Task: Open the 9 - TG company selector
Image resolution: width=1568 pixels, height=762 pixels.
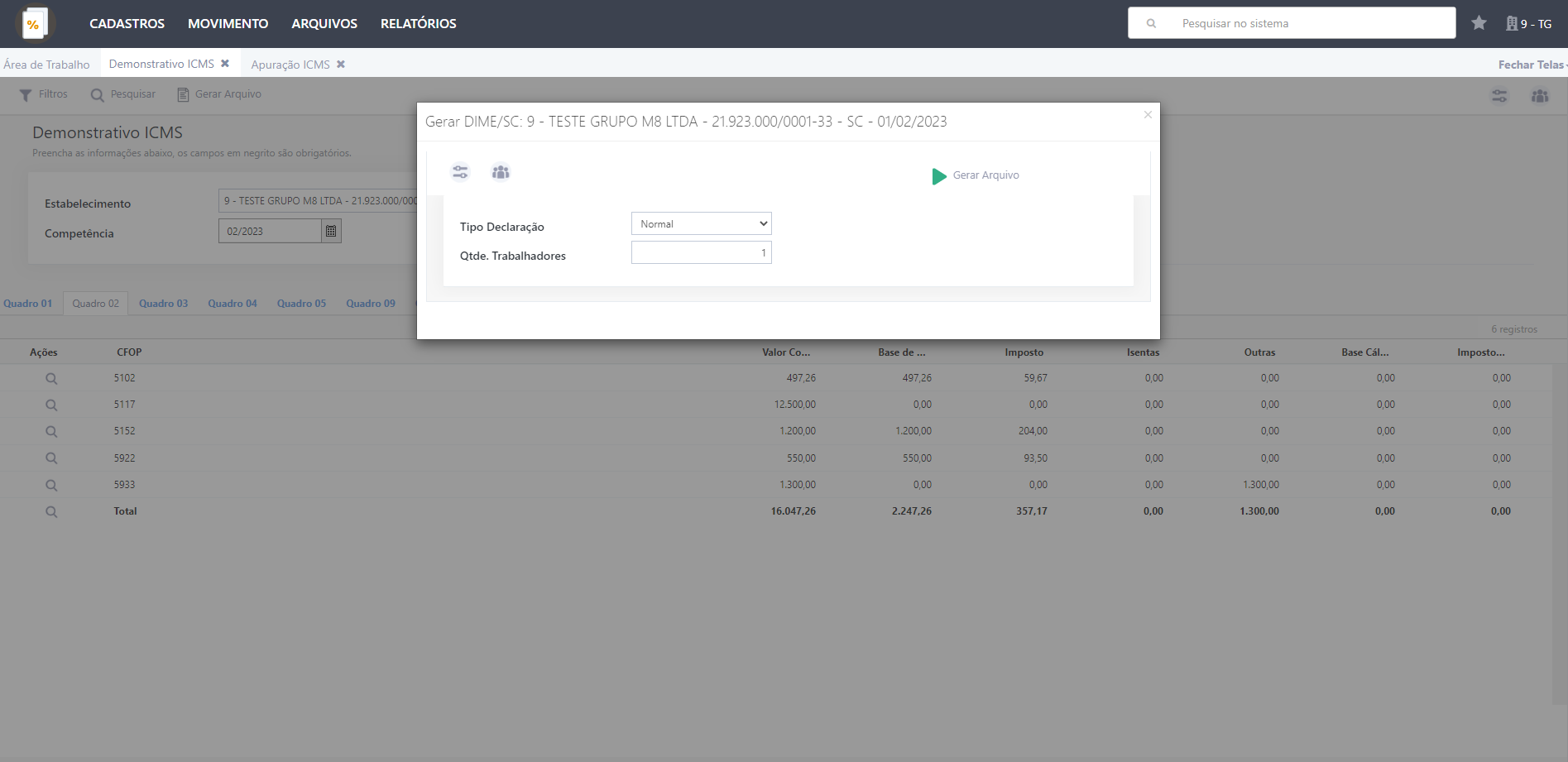Action: tap(1528, 24)
